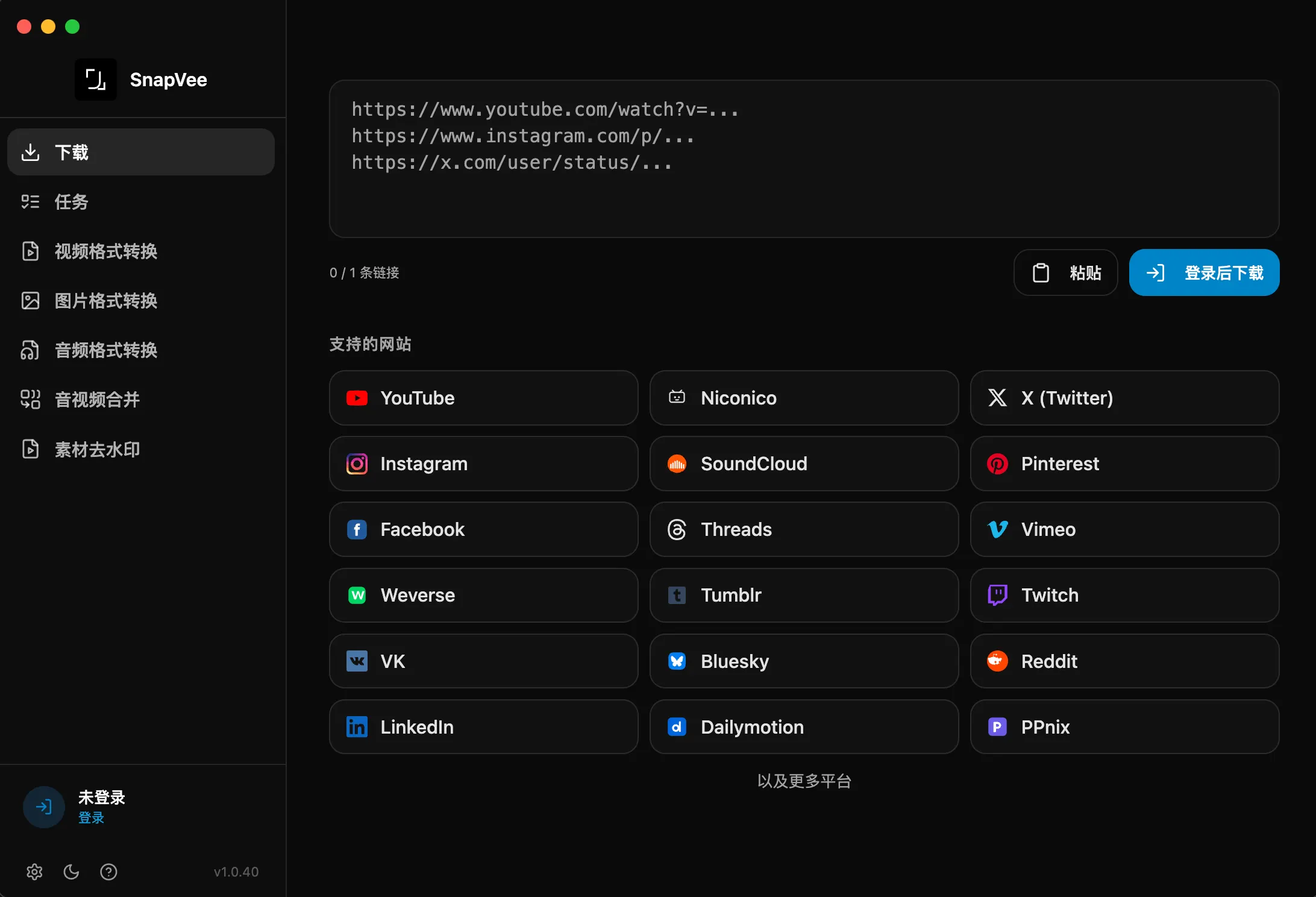The image size is (1316, 897).
Task: Select the Dailymotion site label
Action: click(752, 726)
